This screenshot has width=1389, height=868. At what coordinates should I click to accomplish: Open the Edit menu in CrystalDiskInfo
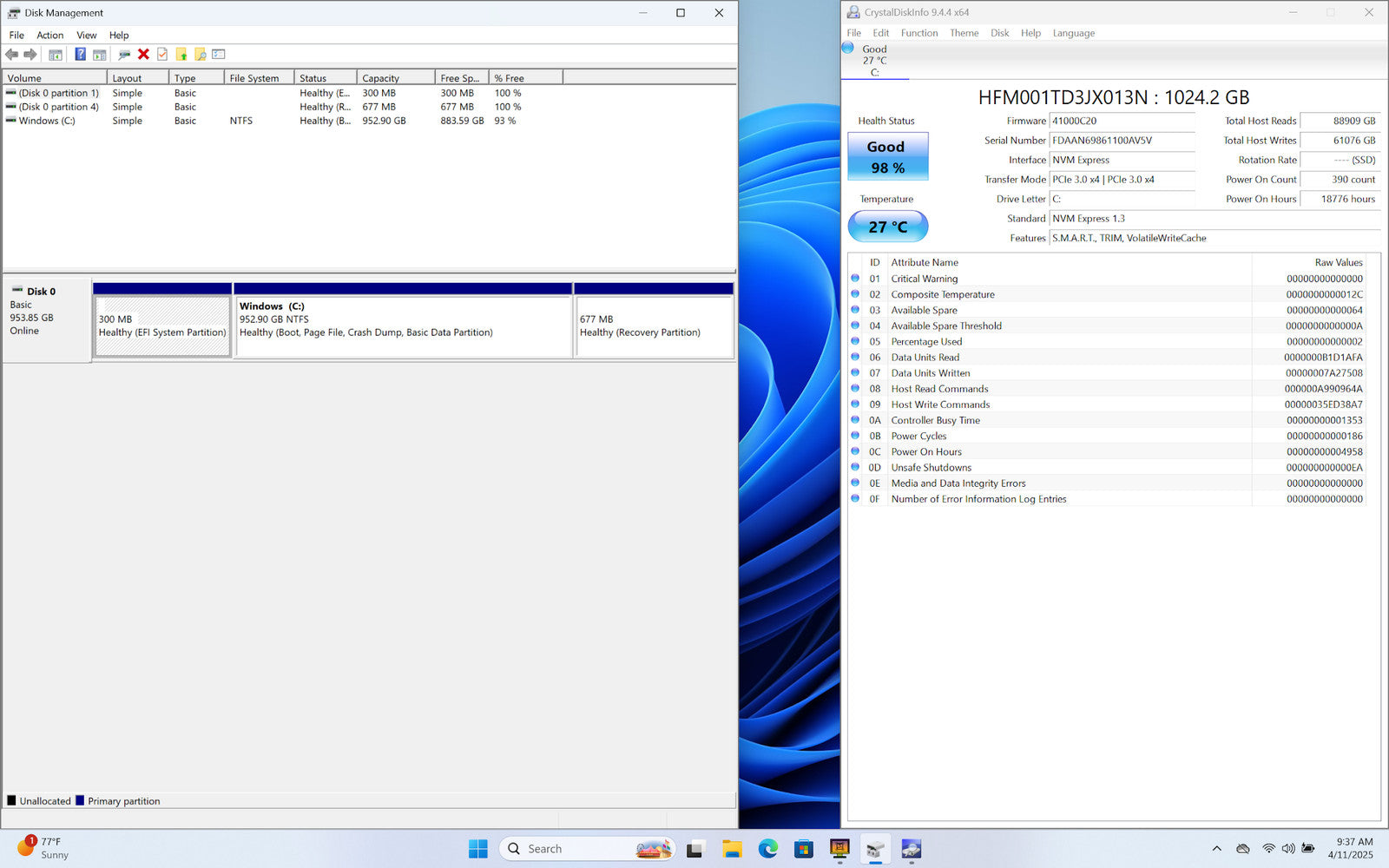880,33
